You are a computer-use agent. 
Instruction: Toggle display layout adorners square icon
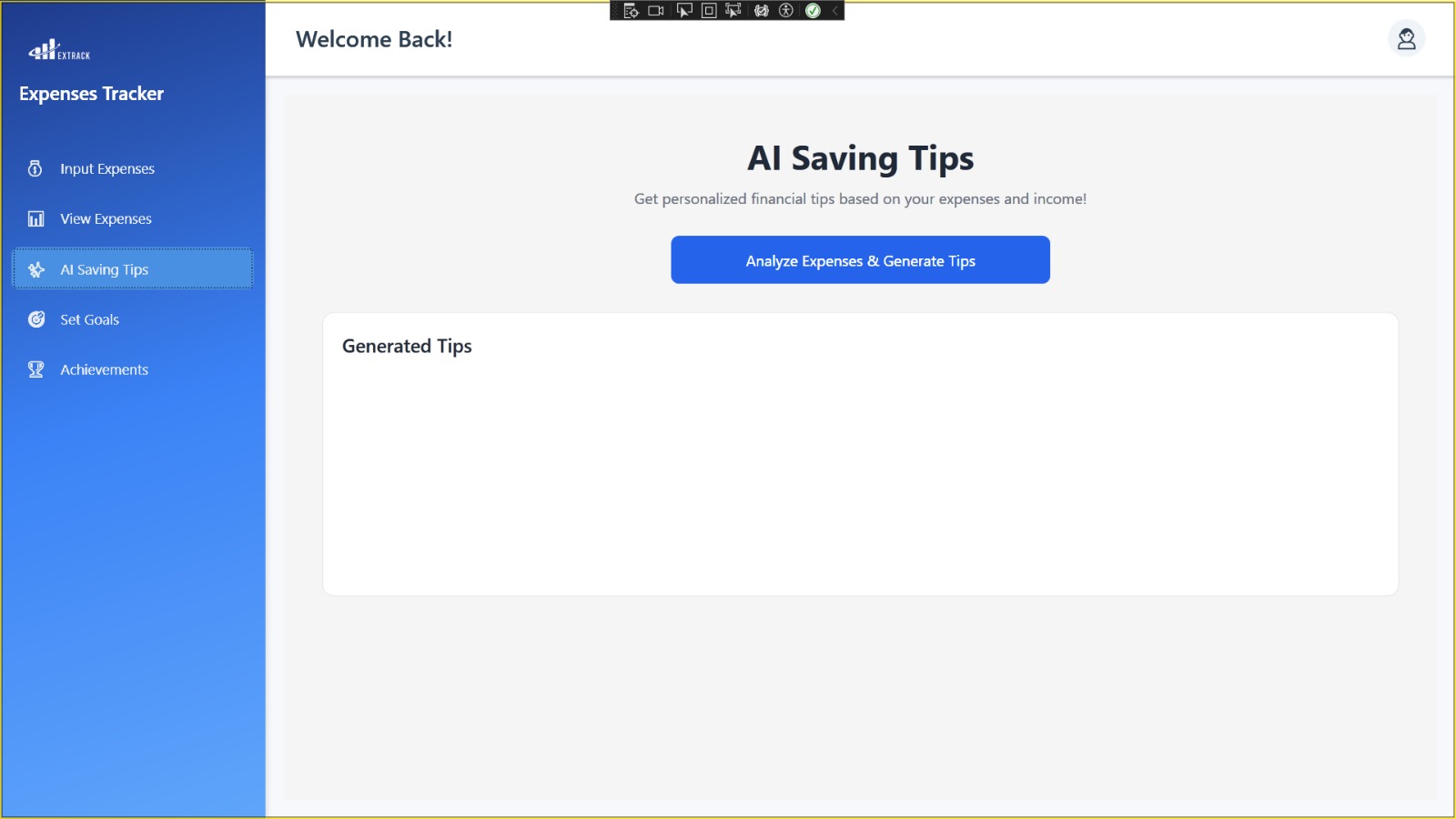pyautogui.click(x=709, y=11)
